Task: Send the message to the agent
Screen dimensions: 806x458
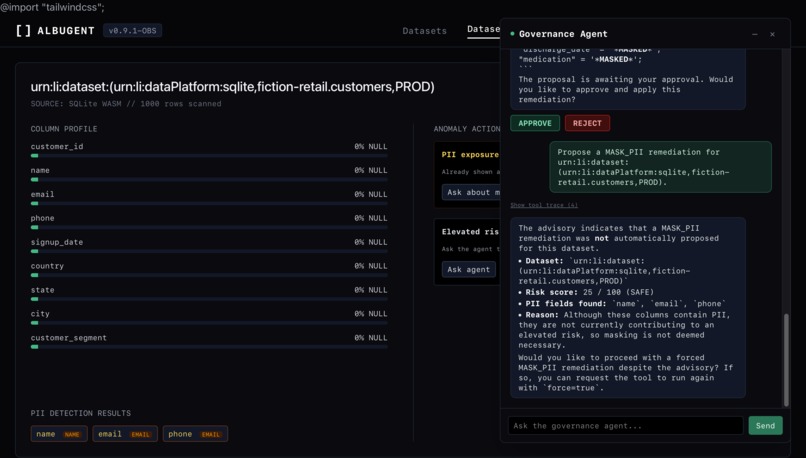Action: [765, 426]
